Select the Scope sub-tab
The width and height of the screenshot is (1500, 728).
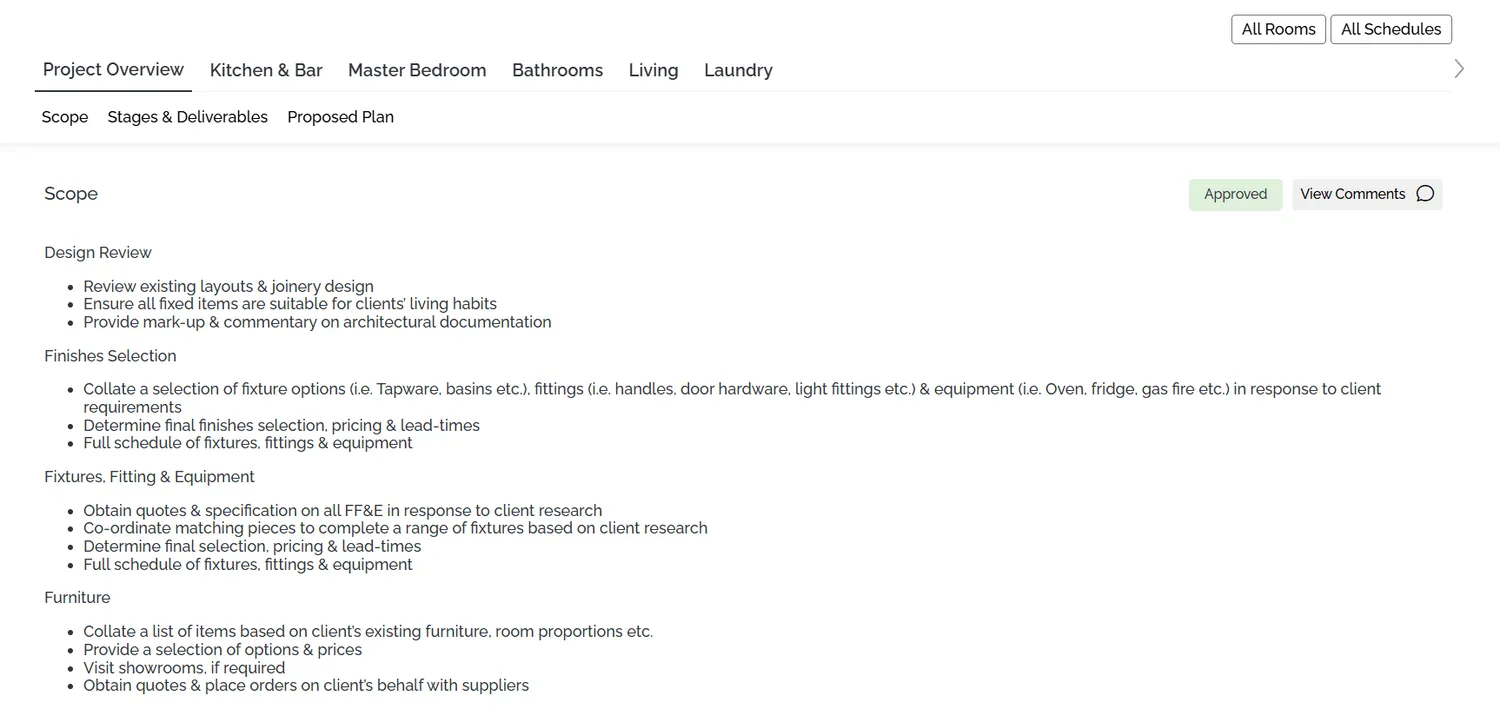[65, 117]
